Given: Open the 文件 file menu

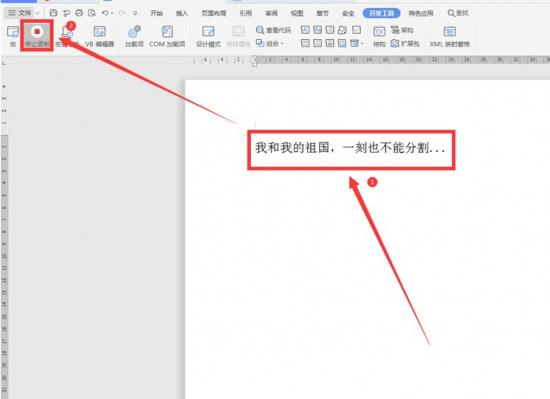Looking at the screenshot, I should coord(20,13).
